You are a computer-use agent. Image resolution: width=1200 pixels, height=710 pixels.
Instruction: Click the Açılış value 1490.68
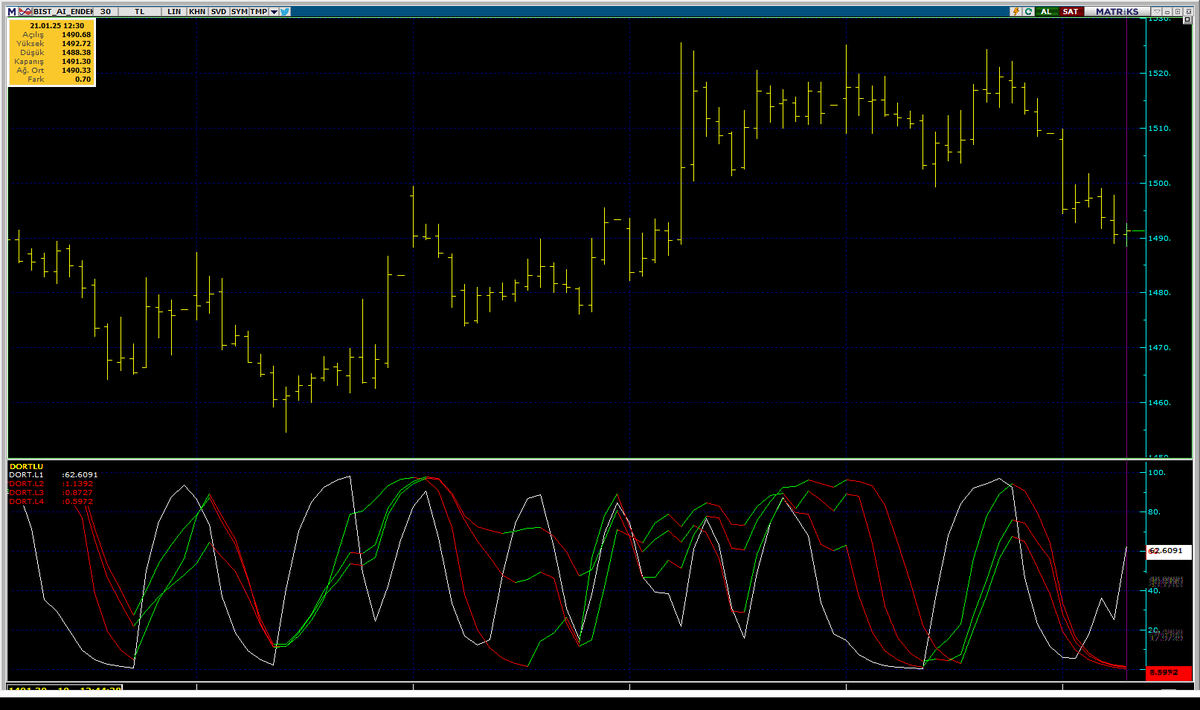76,34
